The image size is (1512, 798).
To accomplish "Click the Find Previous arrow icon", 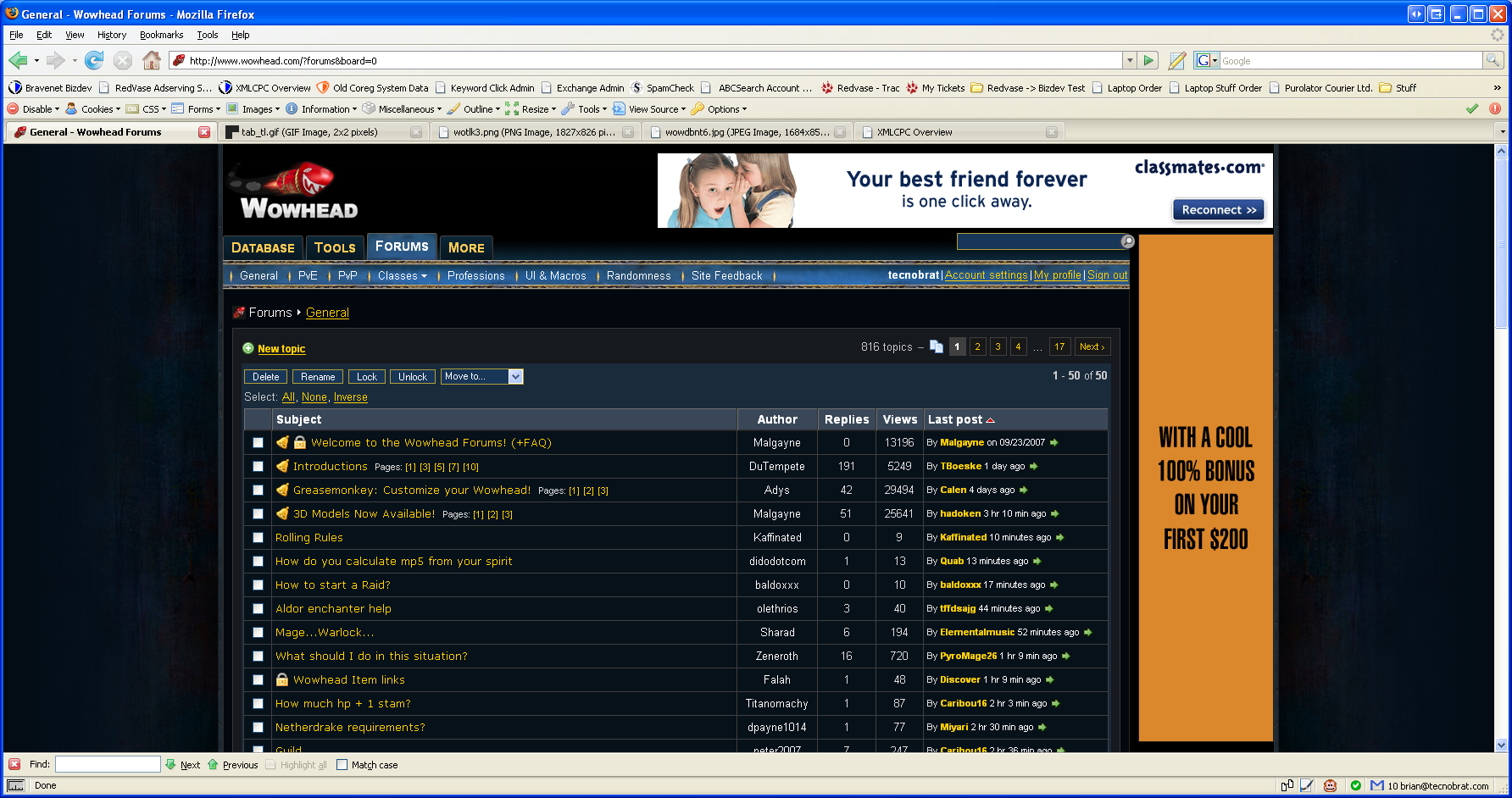I will [213, 764].
